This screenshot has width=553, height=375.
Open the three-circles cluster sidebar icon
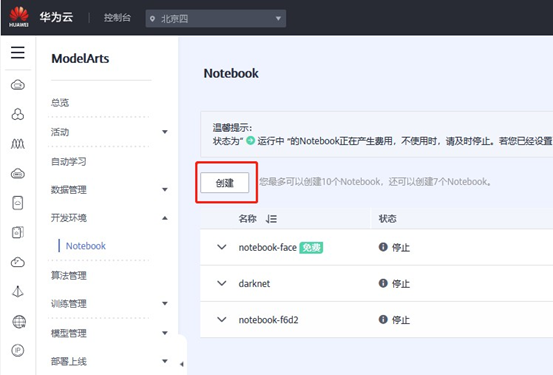[18, 114]
